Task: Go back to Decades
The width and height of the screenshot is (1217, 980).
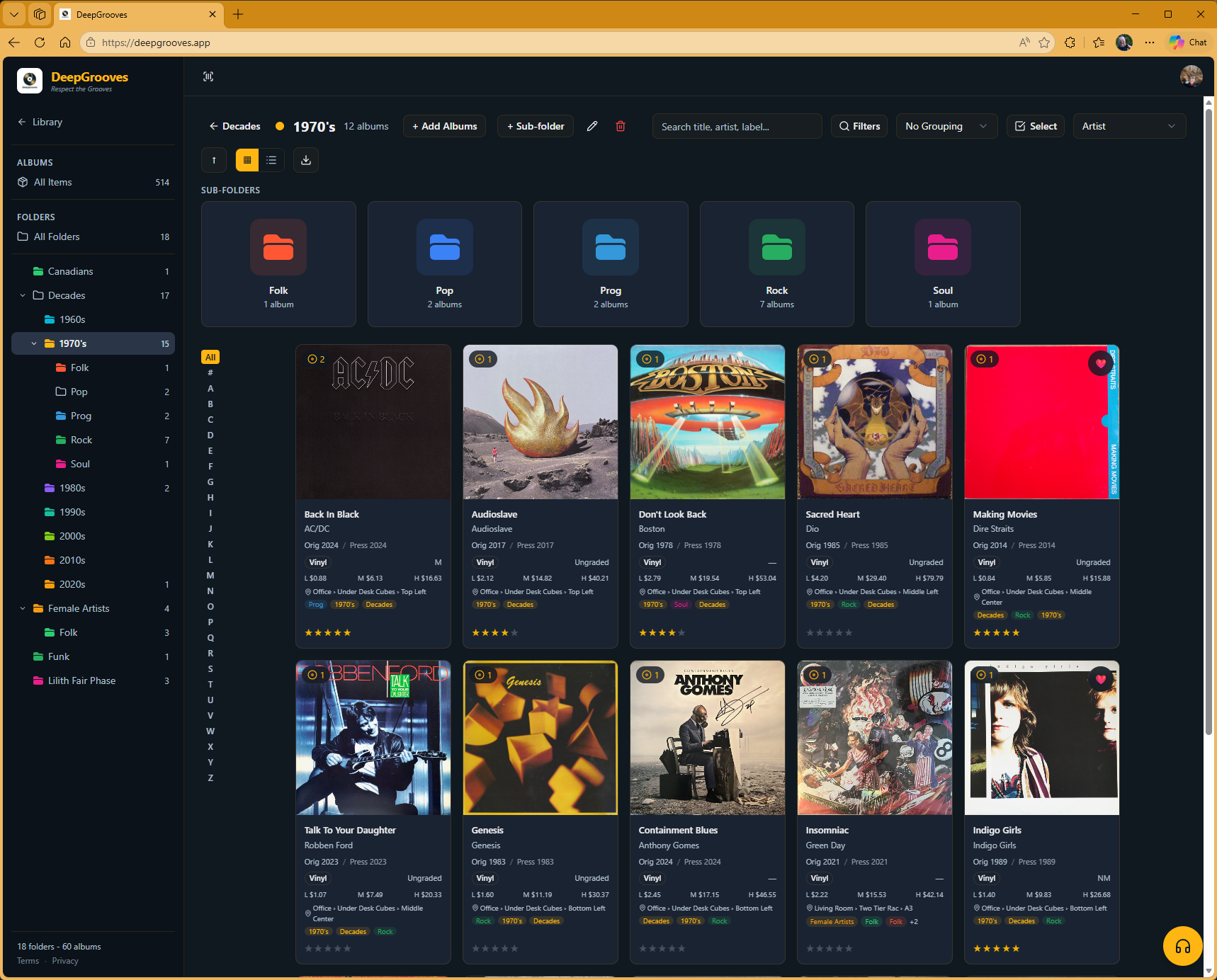Action: point(235,126)
